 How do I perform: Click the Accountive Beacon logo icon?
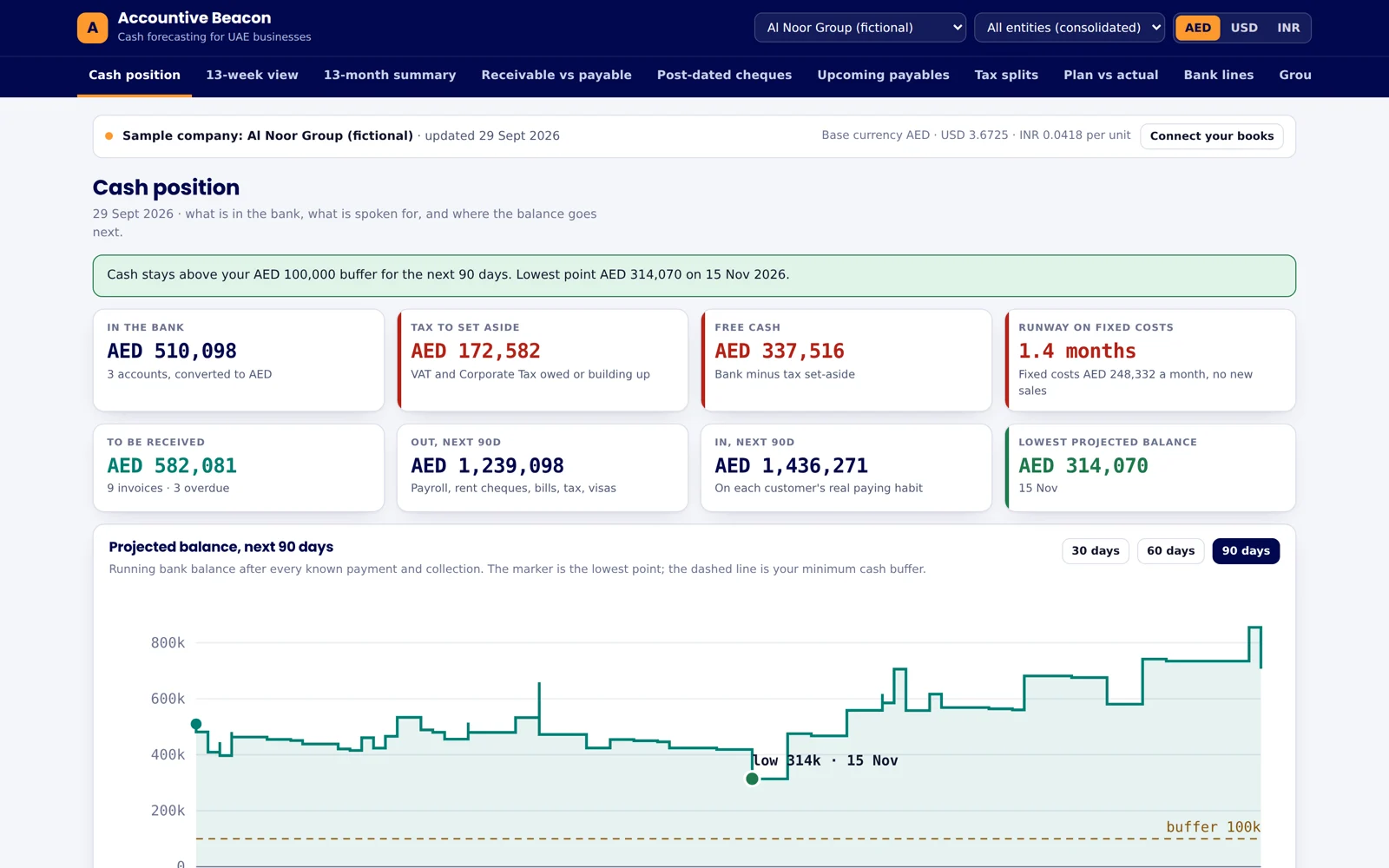pos(93,28)
